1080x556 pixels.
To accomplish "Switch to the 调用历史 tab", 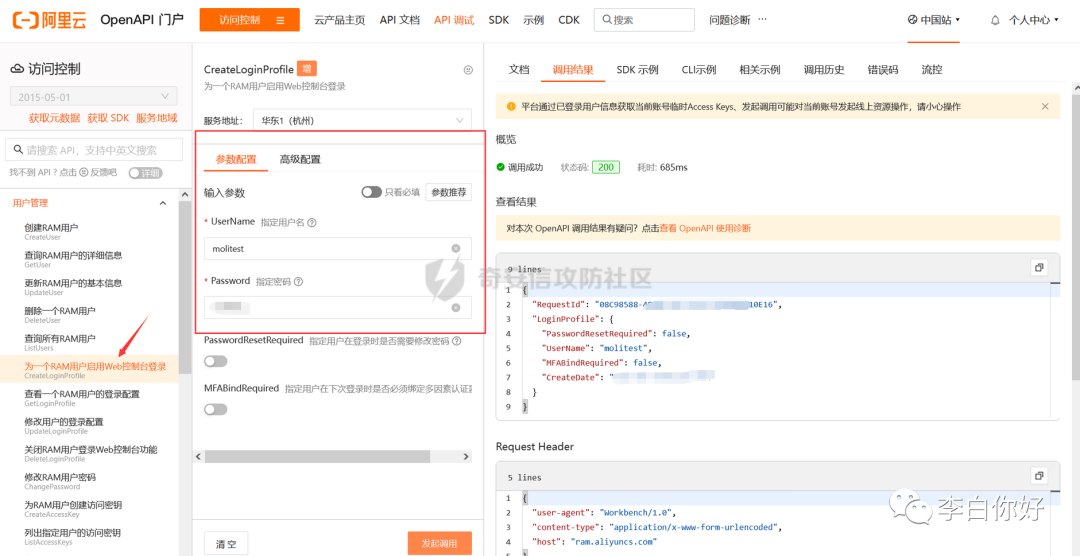I will (x=824, y=70).
